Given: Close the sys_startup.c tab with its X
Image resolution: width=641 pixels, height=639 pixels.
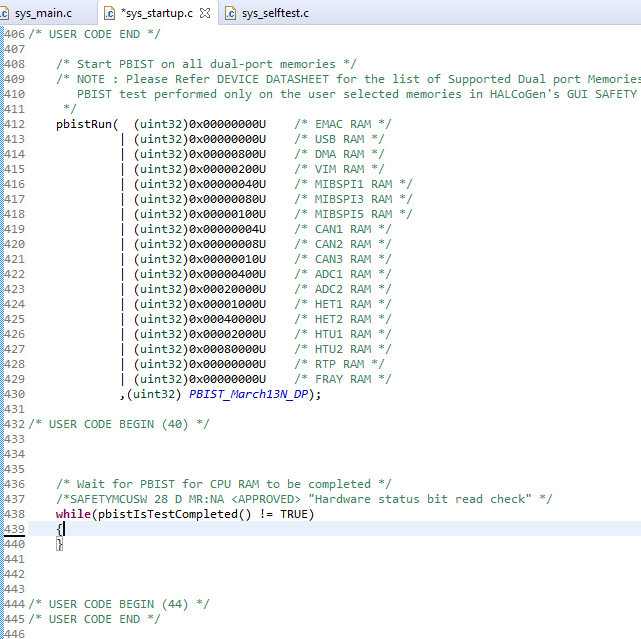Looking at the screenshot, I should (x=205, y=13).
